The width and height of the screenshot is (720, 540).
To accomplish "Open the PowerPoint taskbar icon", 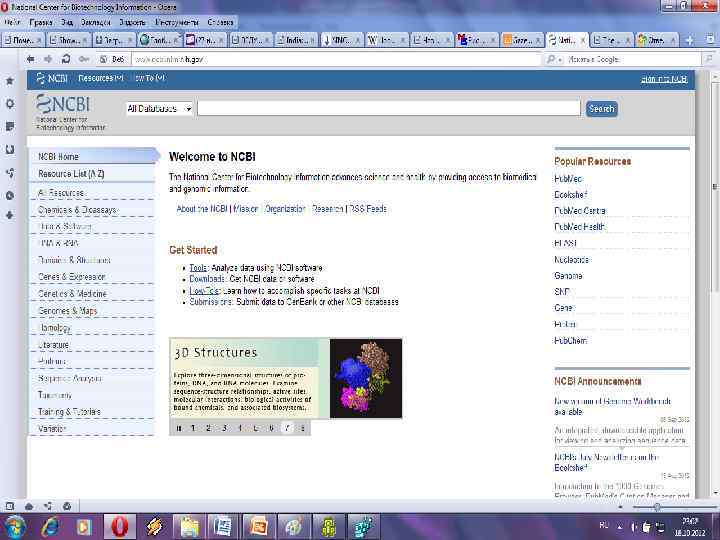I will click(x=259, y=527).
